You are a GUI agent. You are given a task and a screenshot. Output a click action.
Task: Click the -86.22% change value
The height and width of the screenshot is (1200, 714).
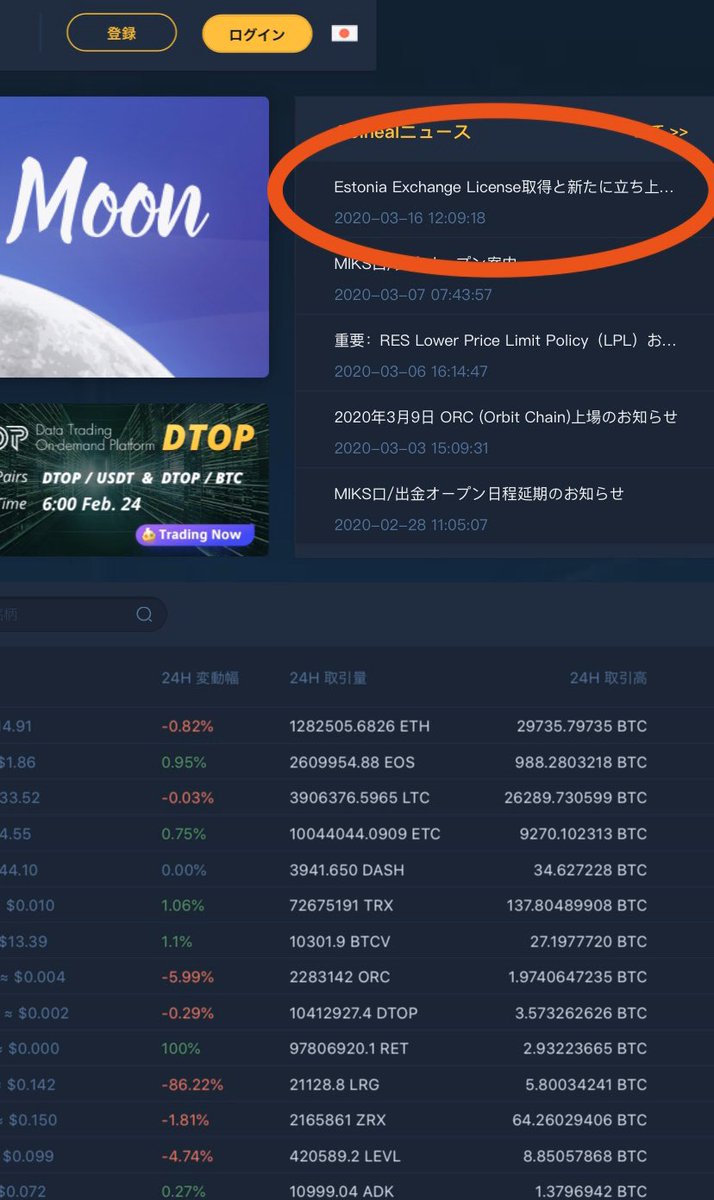click(192, 1084)
